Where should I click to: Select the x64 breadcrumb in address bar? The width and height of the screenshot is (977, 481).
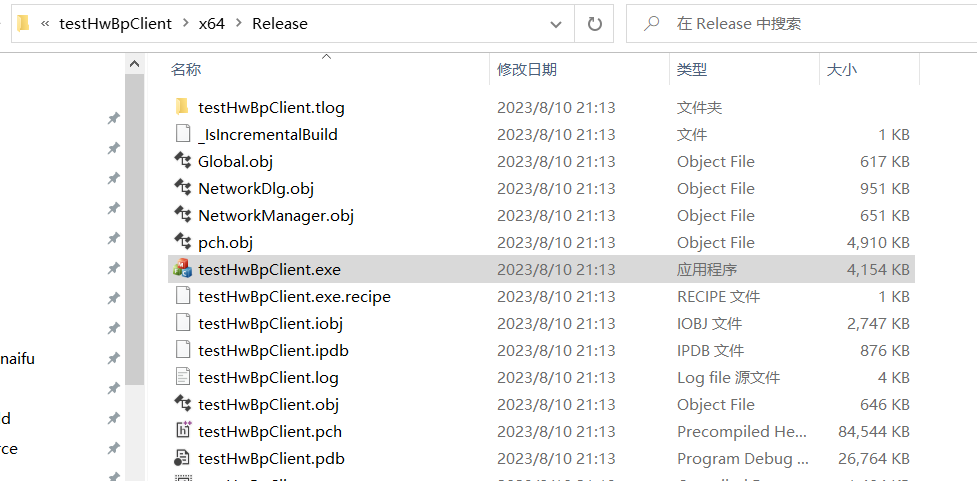point(211,23)
